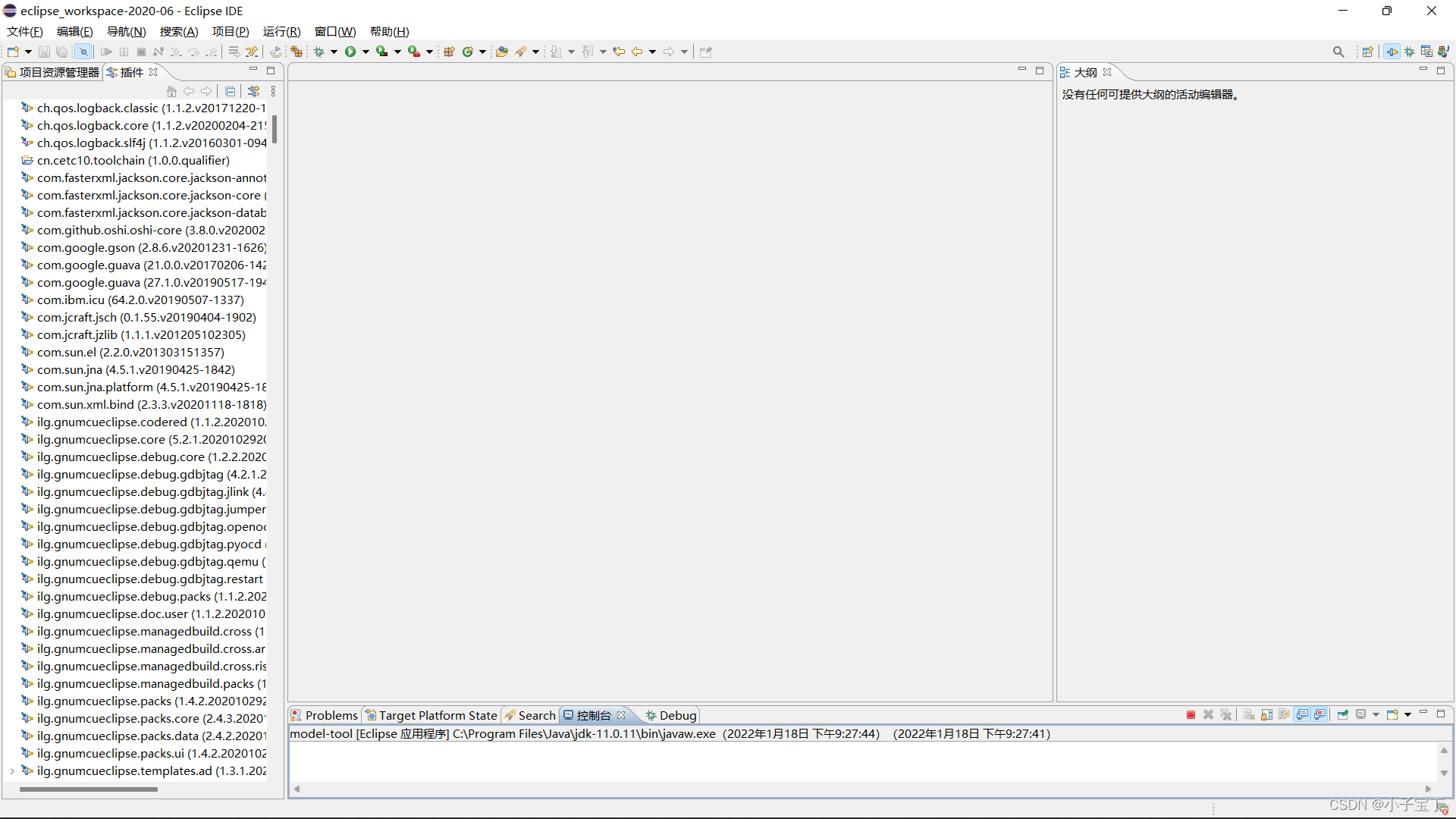Click Collapse All icon in plug-ins view
Screen dimensions: 1456x819
(x=231, y=91)
